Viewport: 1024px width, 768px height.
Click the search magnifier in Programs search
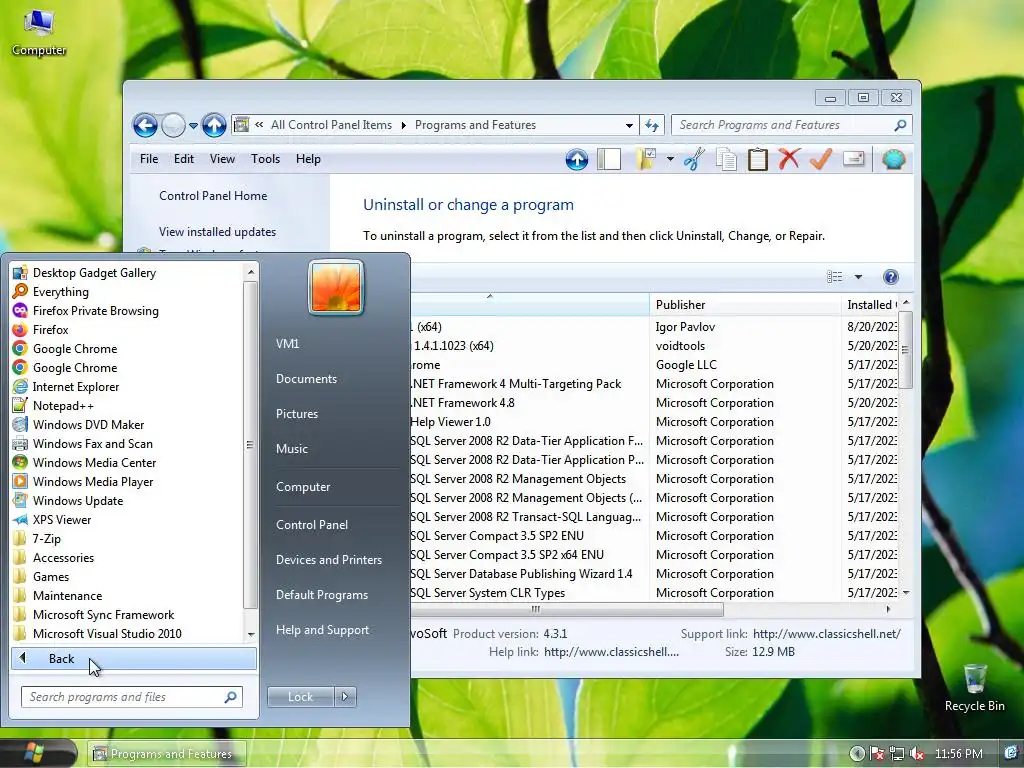[900, 125]
